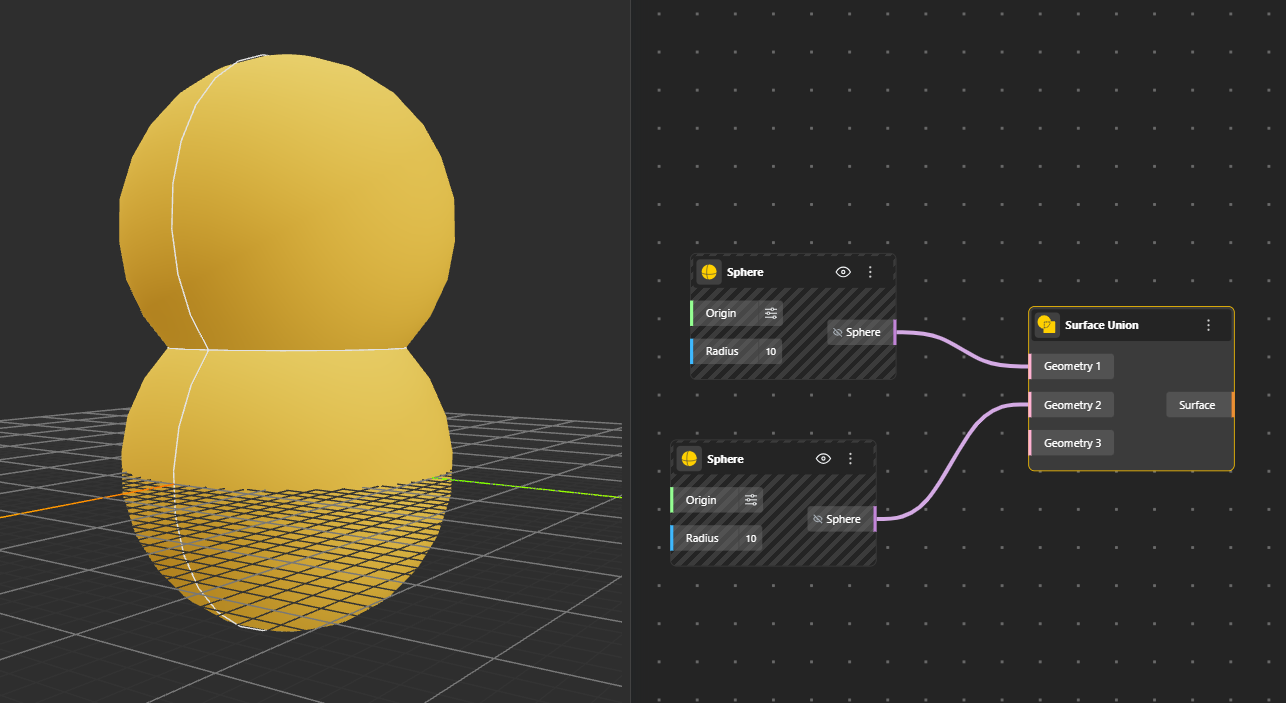Click the orange Surface output port

point(1233,405)
